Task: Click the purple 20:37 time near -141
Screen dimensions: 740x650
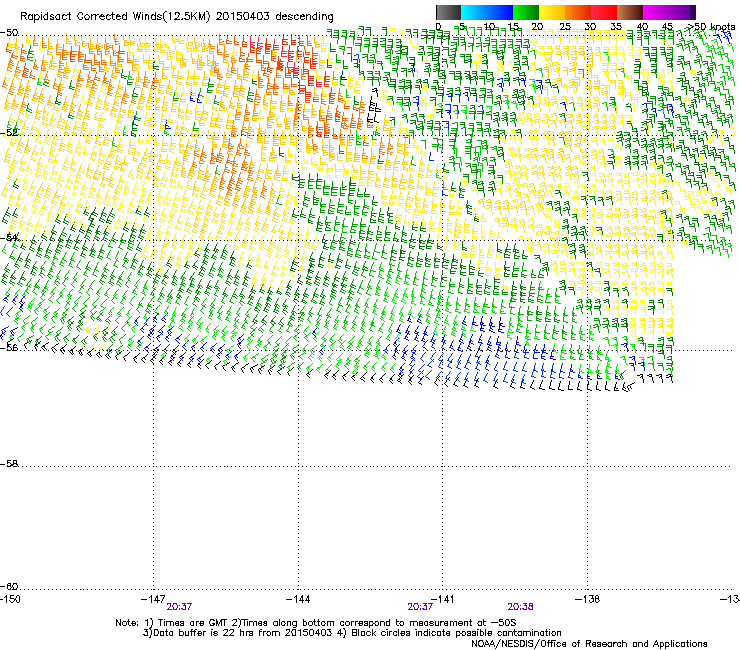Action: coord(420,607)
